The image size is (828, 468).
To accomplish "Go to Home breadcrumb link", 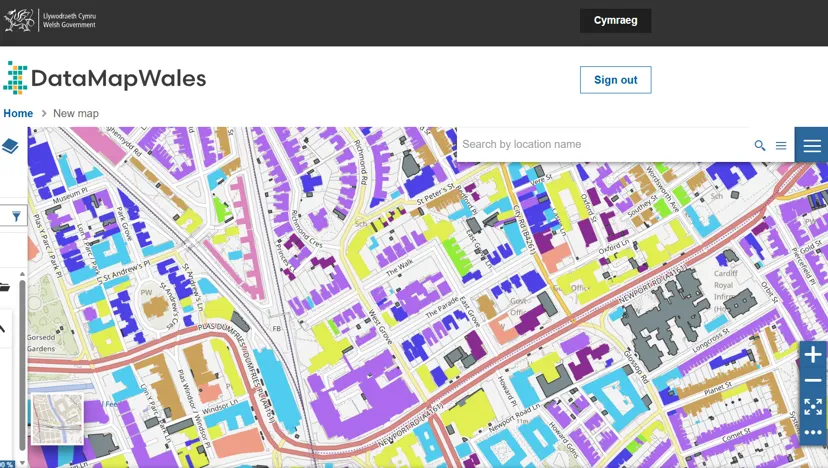I will 18,113.
